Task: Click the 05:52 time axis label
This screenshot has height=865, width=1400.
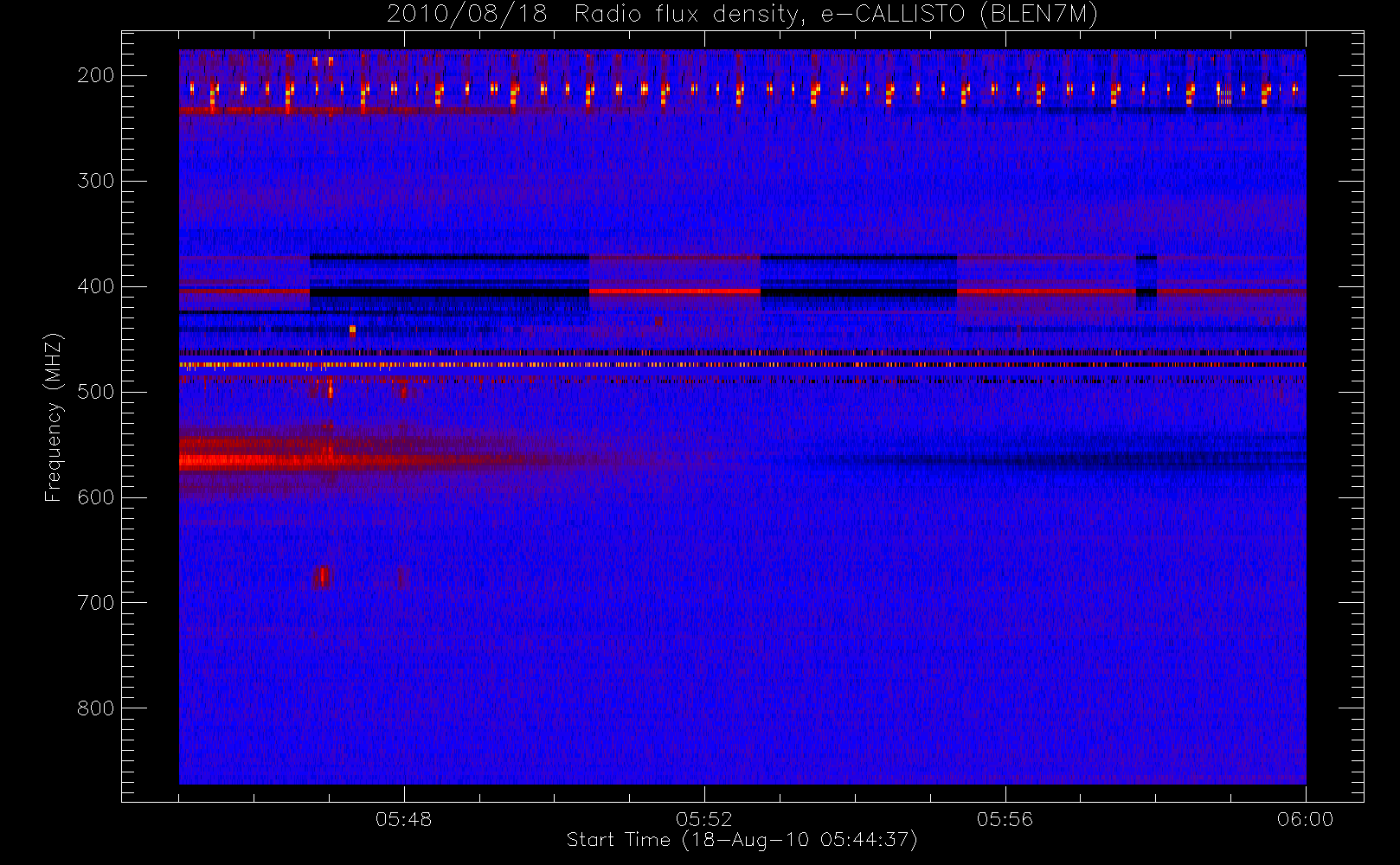Action: point(703,819)
